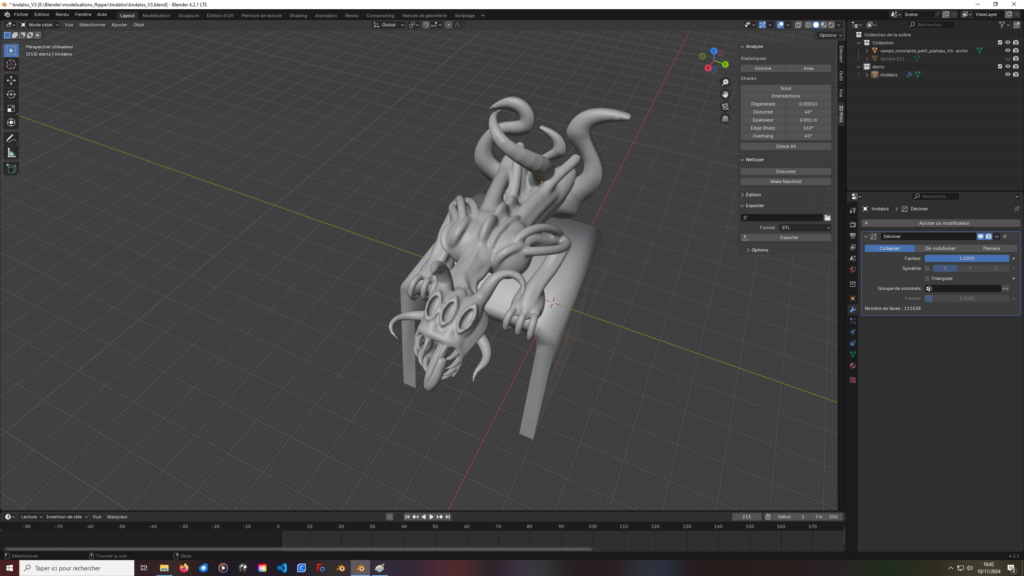The height and width of the screenshot is (576, 1024).
Task: Open the Physics properties tab
Action: (x=853, y=332)
